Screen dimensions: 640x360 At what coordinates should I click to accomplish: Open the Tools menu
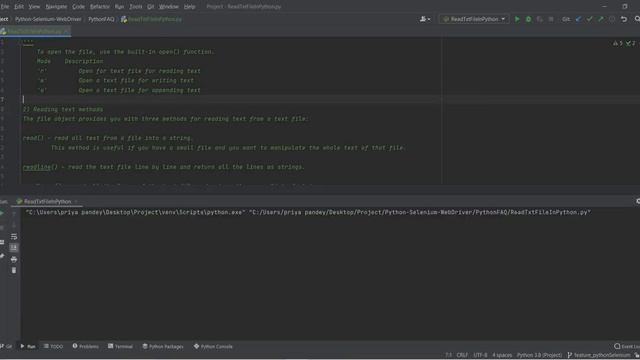(x=136, y=7)
